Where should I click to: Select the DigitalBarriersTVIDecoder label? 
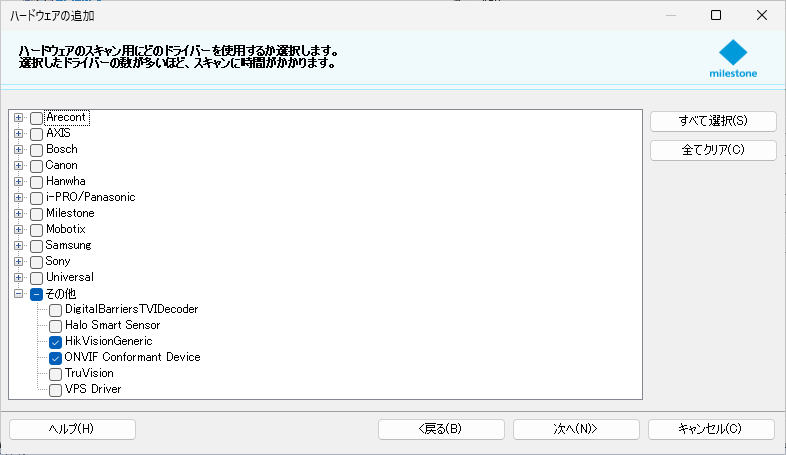pyautogui.click(x=132, y=309)
